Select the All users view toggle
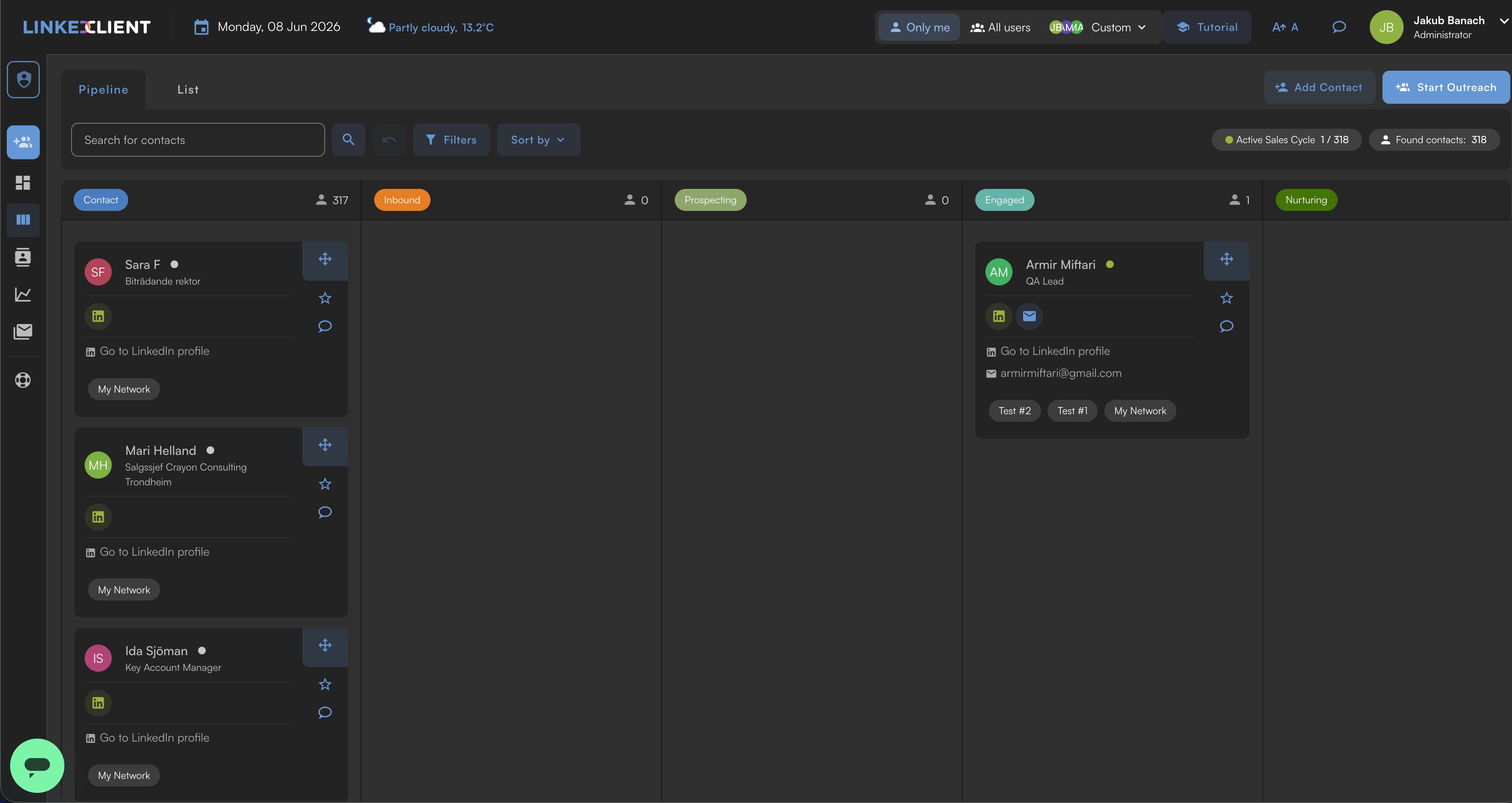This screenshot has width=1512, height=803. (1000, 27)
